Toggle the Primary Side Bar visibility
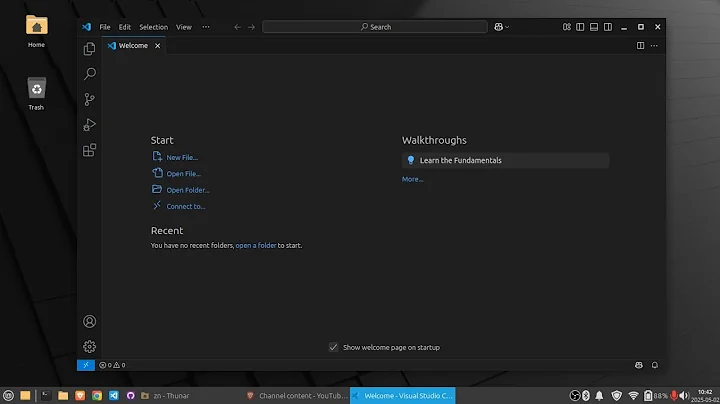720x404 pixels. (580, 27)
